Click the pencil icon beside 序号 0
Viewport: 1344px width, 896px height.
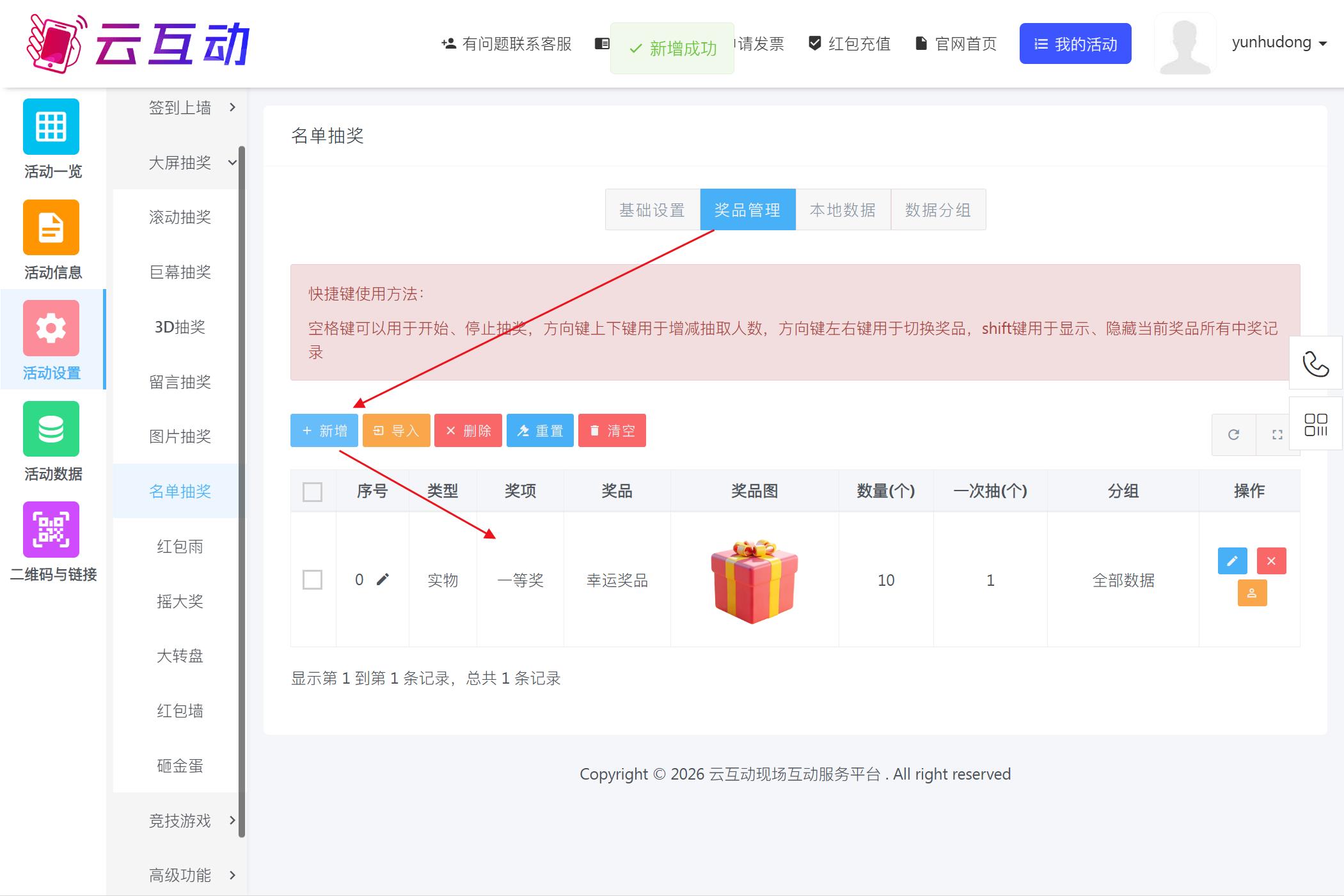tap(382, 579)
